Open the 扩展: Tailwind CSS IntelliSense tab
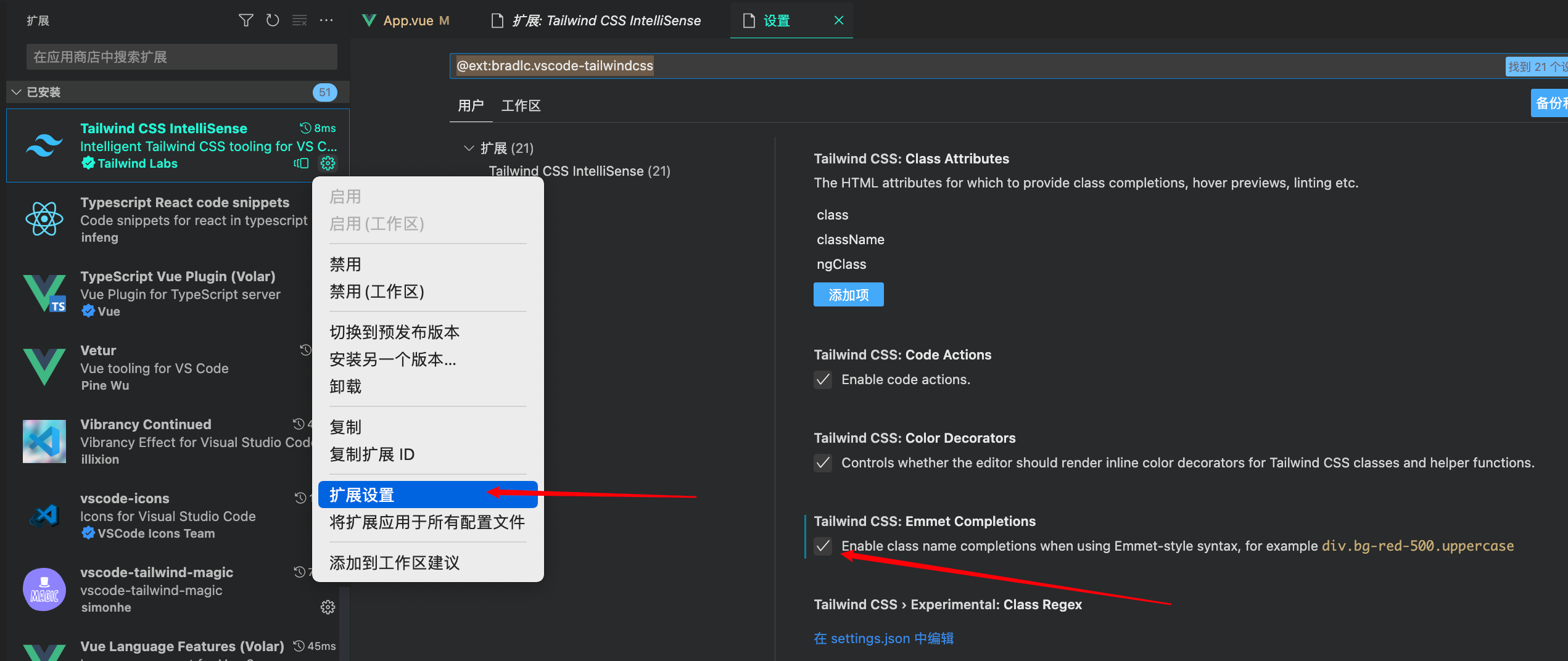The height and width of the screenshot is (661, 1568). point(597,20)
